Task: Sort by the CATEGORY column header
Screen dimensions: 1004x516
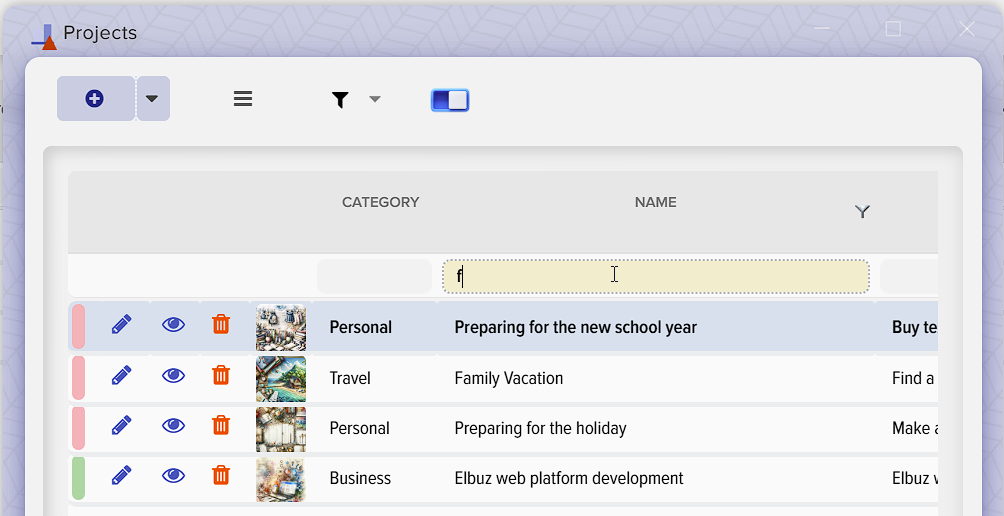Action: tap(380, 202)
